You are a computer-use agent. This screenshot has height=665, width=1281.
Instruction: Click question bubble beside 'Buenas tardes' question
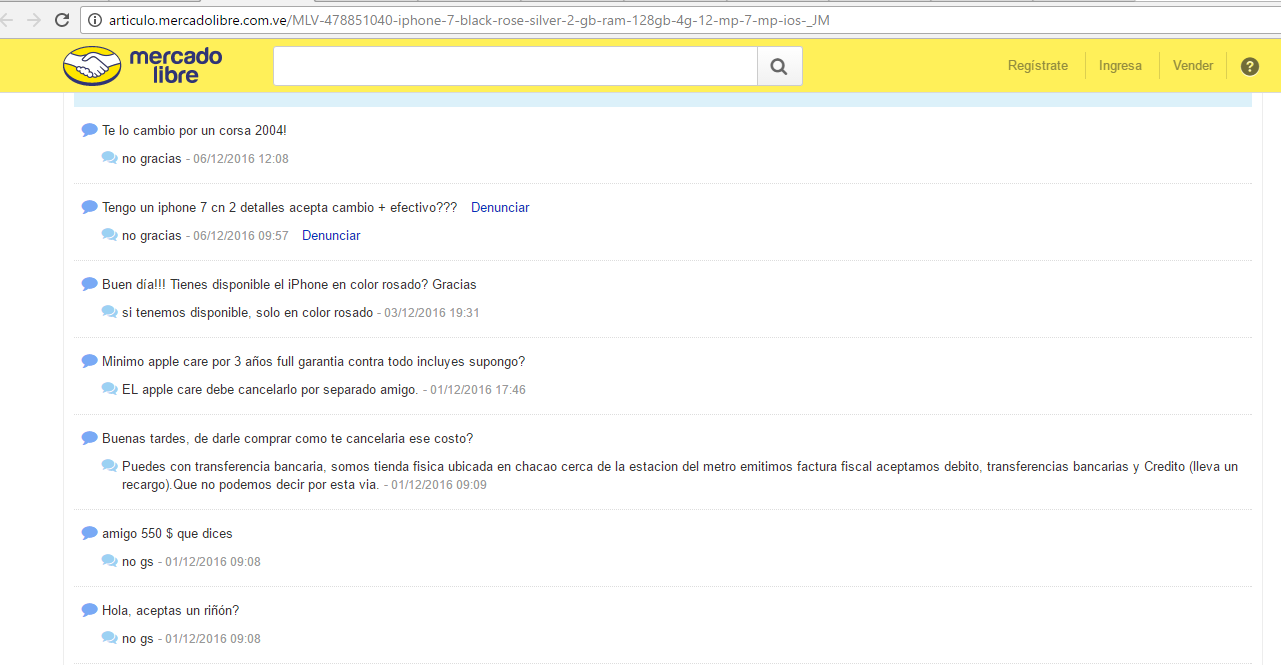point(90,438)
